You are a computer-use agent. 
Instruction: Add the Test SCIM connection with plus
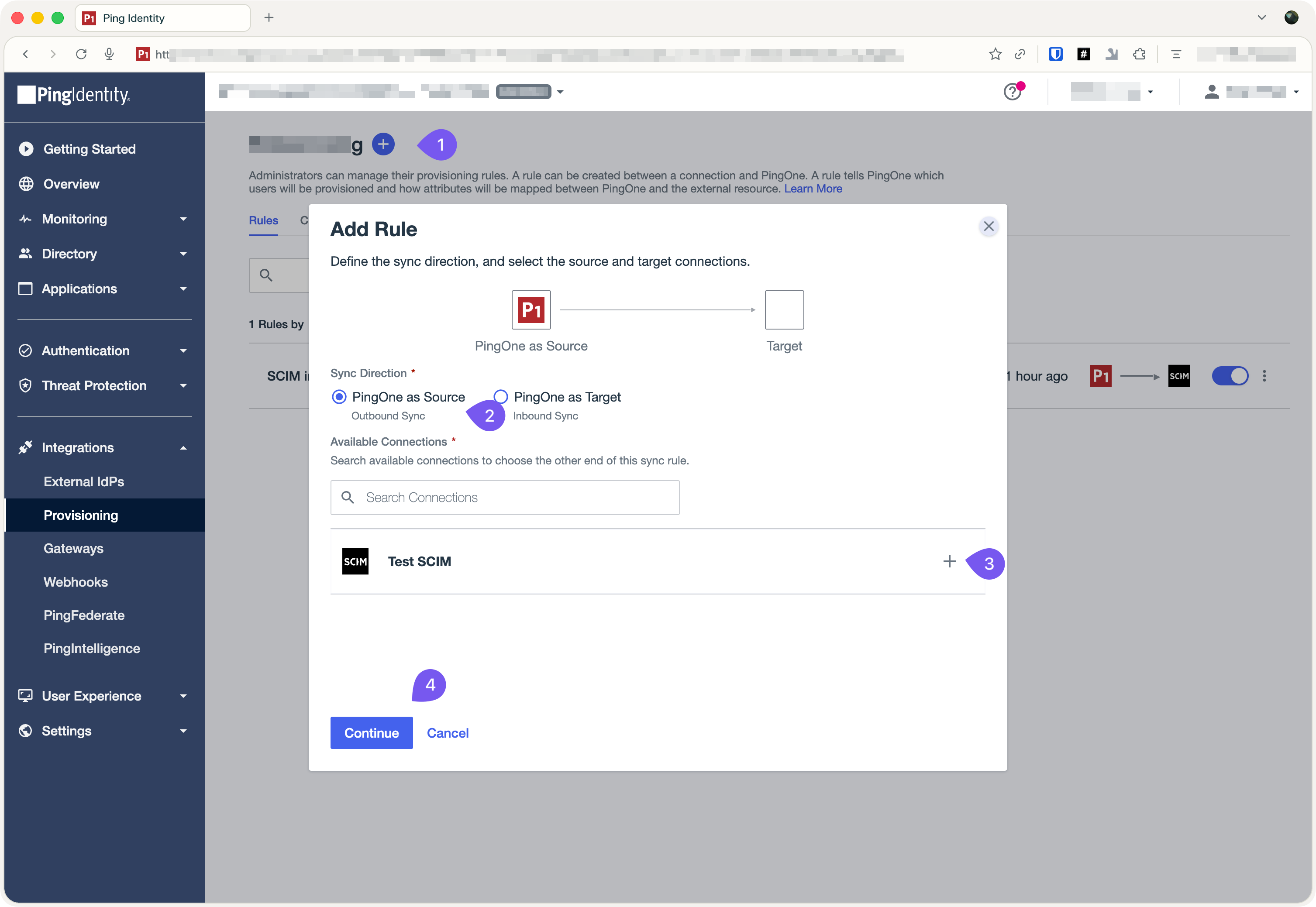[x=949, y=561]
